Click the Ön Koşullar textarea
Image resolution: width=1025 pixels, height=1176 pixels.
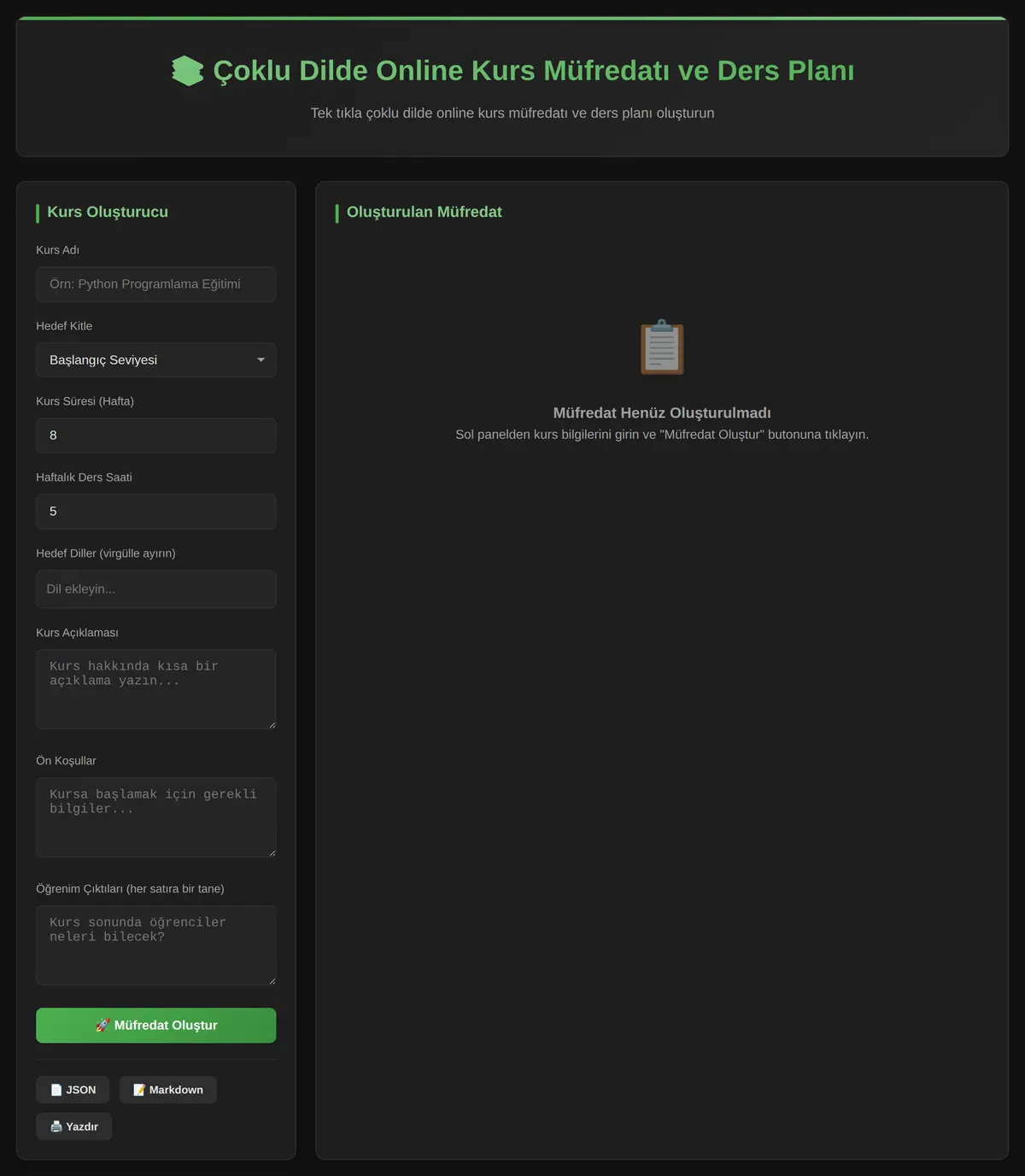pyautogui.click(x=155, y=817)
